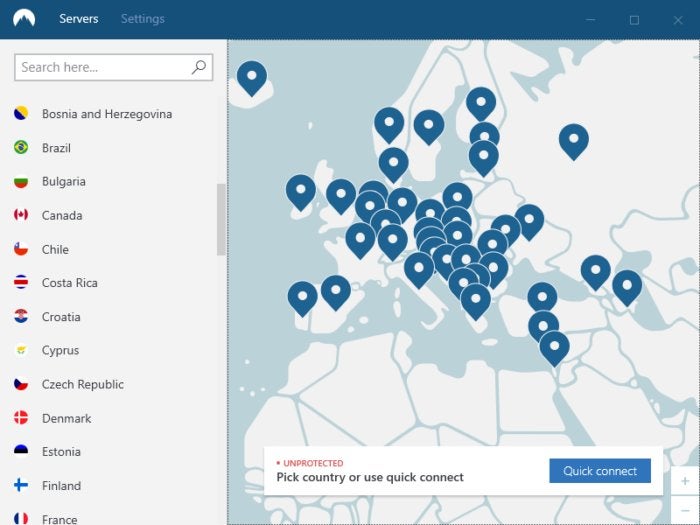Pick Chile from the country list
700x525 pixels.
click(x=55, y=250)
